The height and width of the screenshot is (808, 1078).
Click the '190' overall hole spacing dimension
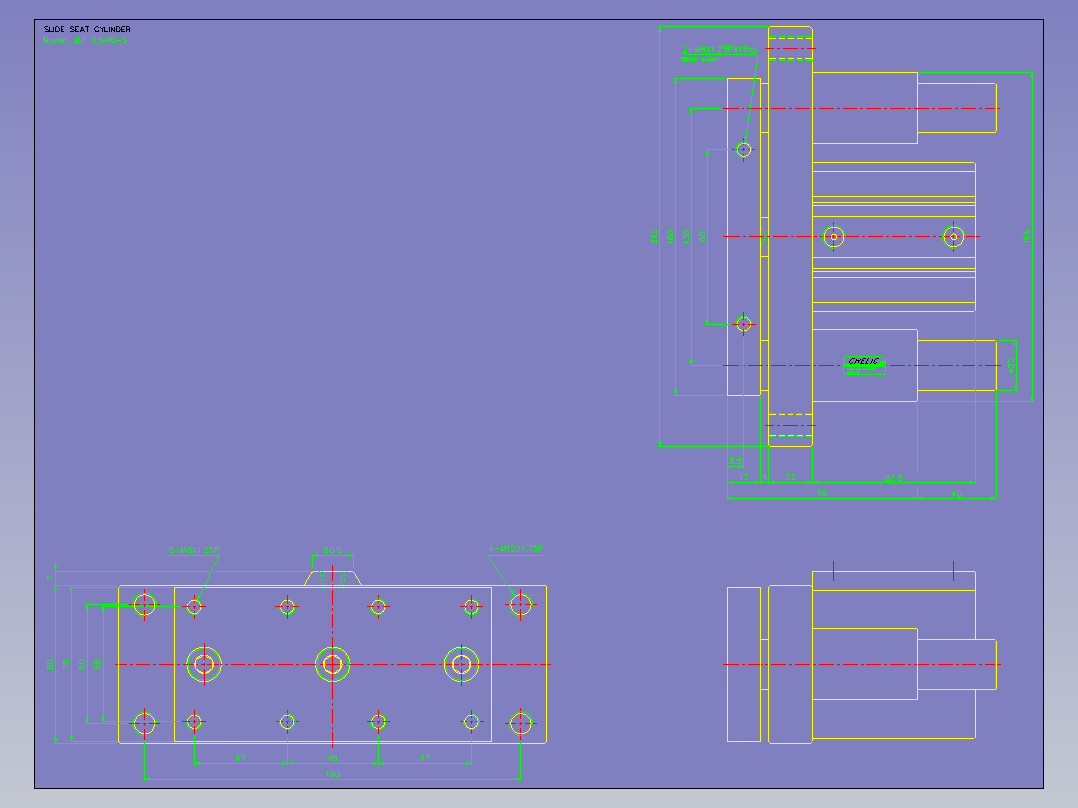coord(333,774)
